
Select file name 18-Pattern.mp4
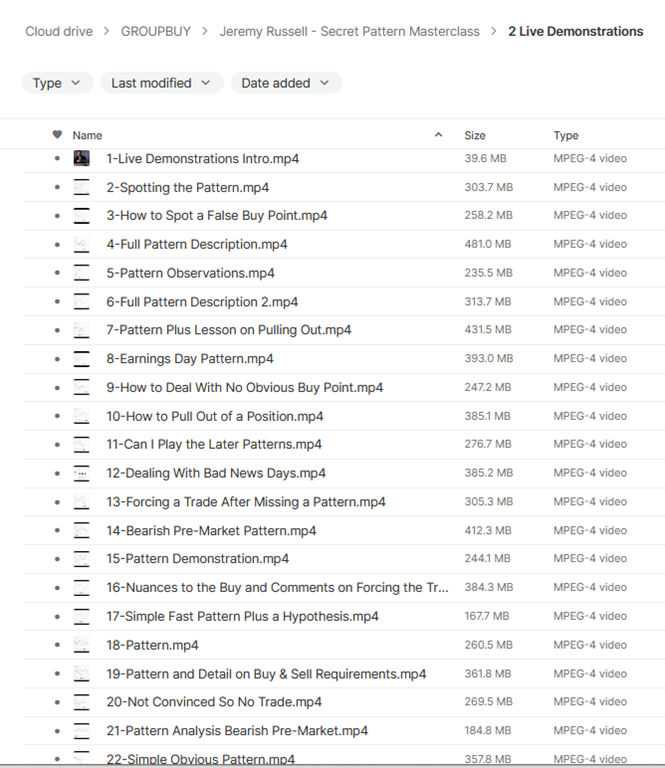(x=152, y=645)
